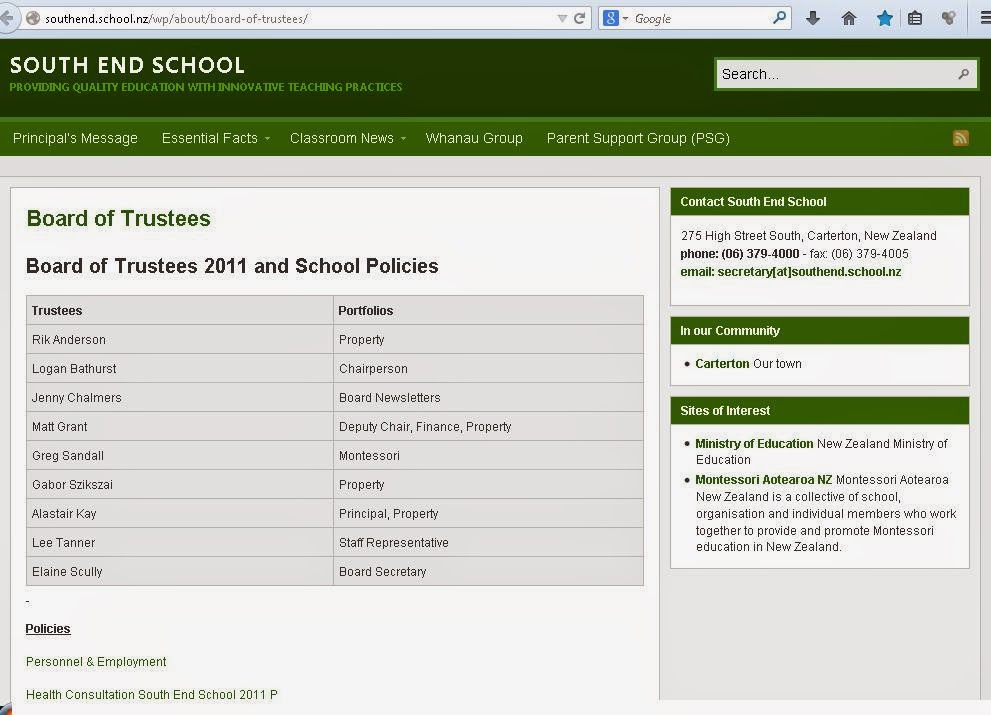Reload the page with the refresh icon

coord(579,18)
